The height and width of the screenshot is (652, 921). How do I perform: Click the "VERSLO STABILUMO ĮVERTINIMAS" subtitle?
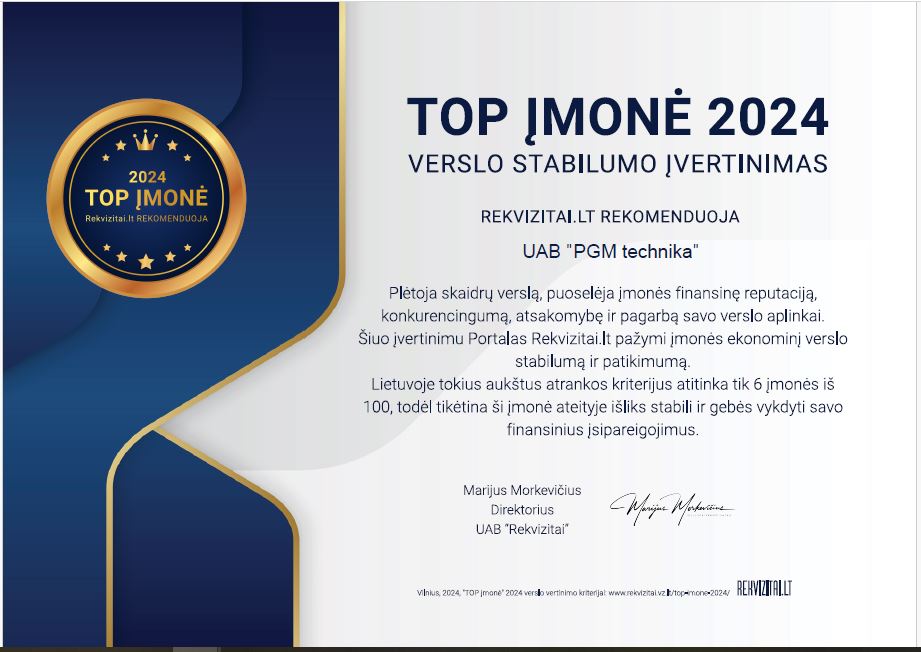[x=617, y=164]
